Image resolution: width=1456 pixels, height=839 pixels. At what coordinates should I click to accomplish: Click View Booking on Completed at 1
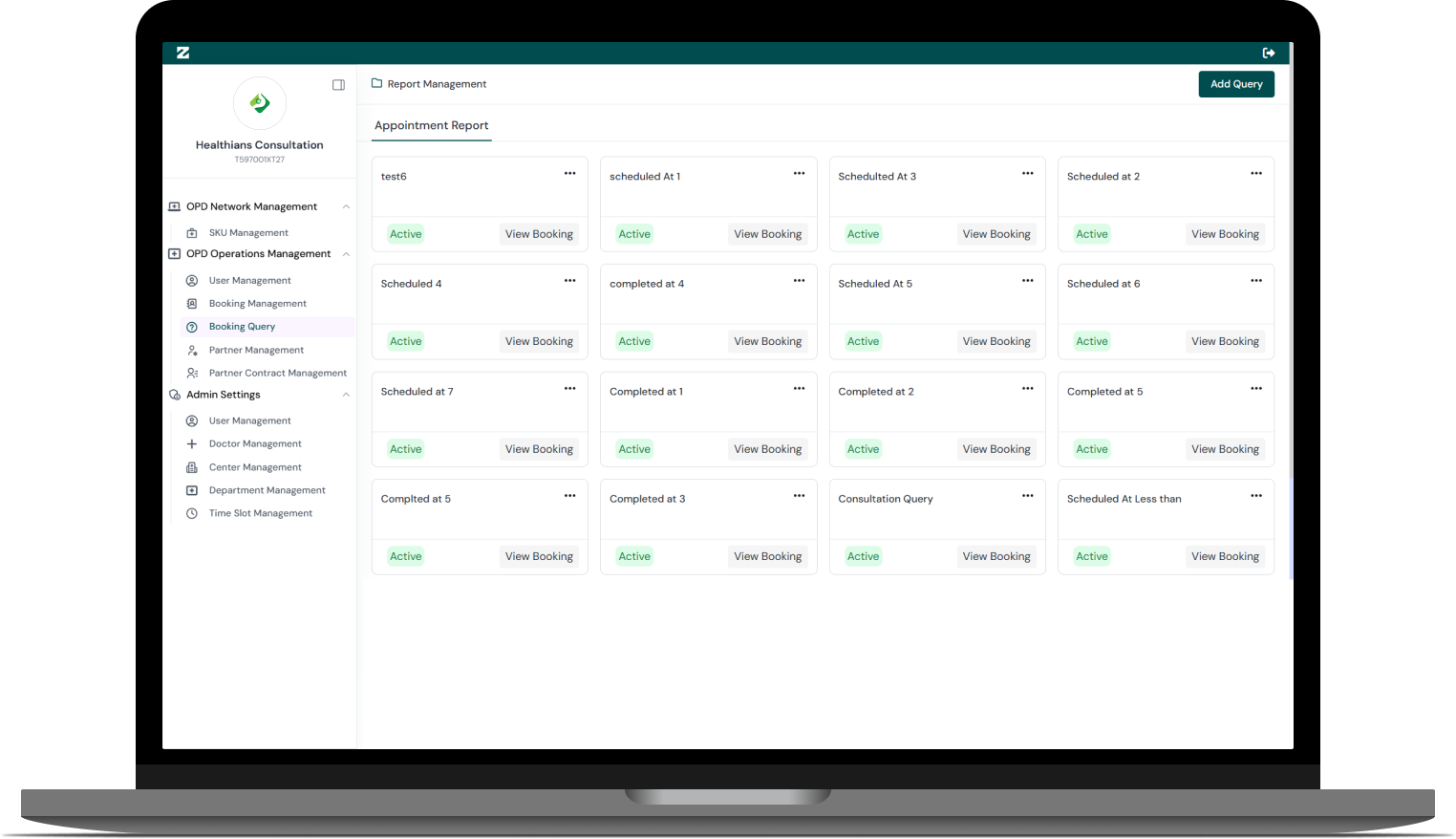[767, 449]
